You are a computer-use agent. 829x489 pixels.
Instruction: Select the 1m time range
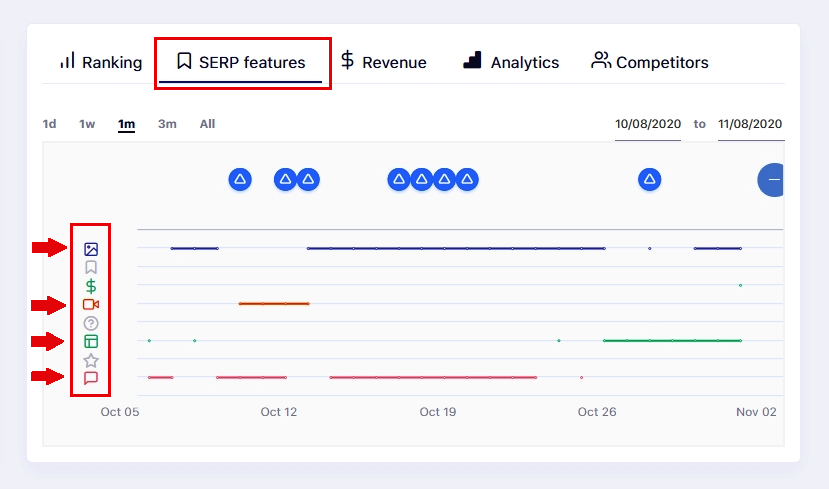126,124
